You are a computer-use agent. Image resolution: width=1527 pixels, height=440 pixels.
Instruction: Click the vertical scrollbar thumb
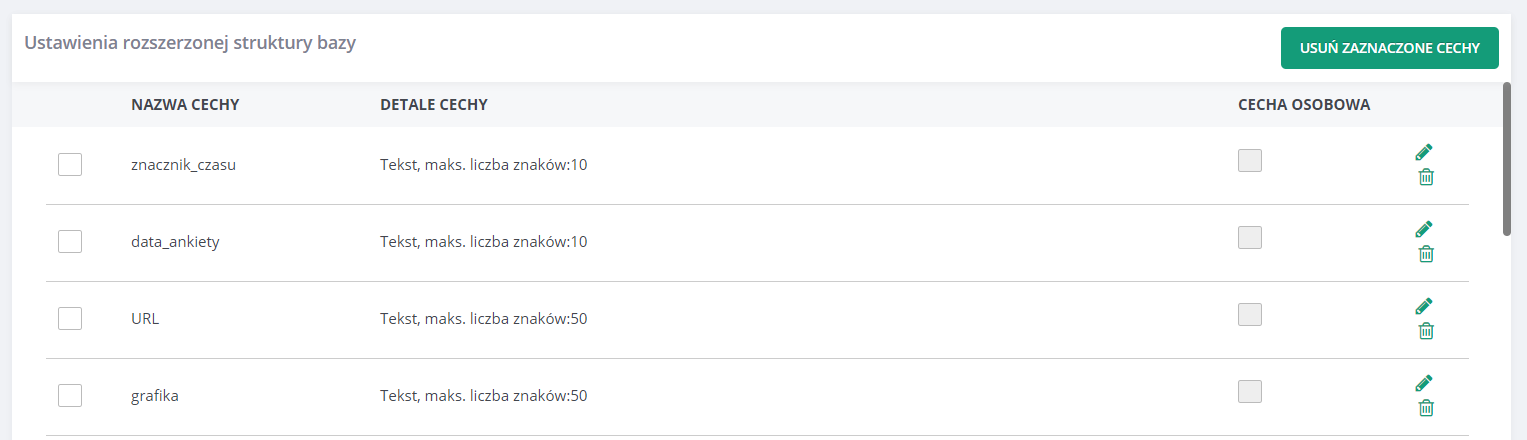(x=1507, y=159)
